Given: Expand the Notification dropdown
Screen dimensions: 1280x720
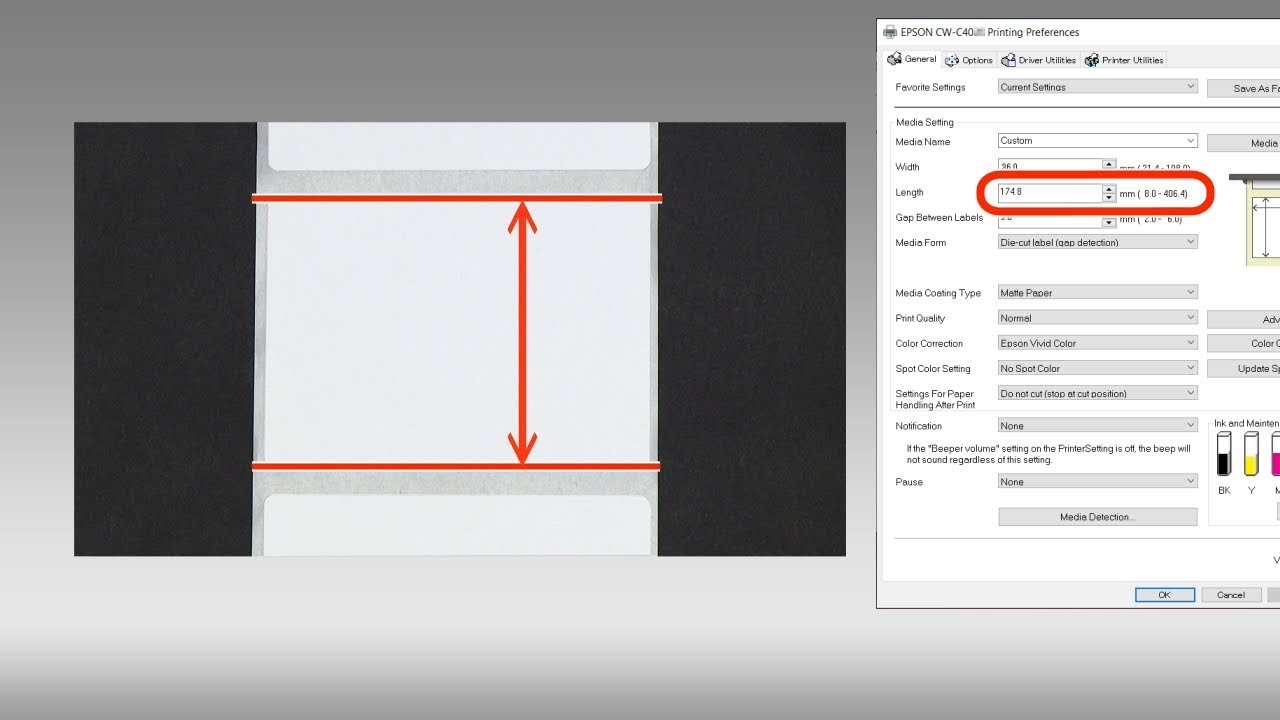Looking at the screenshot, I should tap(1097, 425).
